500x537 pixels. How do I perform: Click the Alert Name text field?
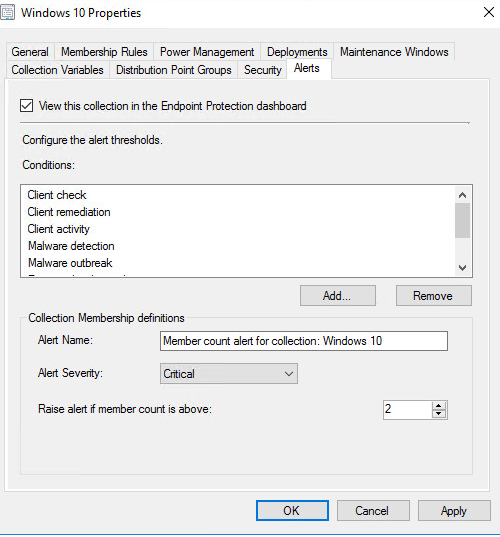coord(304,341)
